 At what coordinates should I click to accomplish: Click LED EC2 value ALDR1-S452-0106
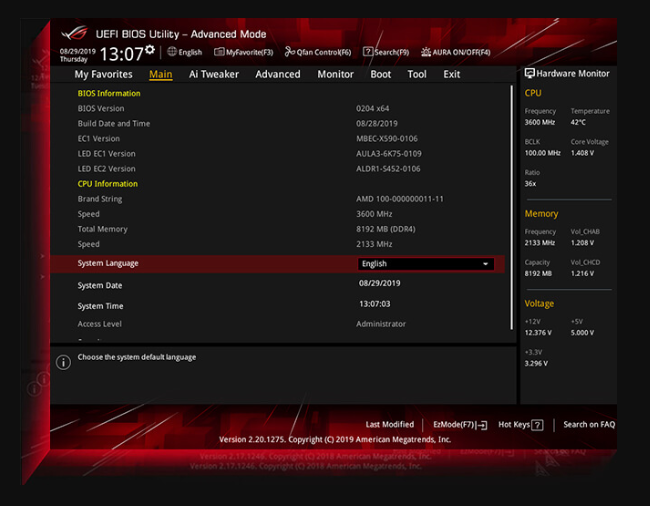click(388, 169)
